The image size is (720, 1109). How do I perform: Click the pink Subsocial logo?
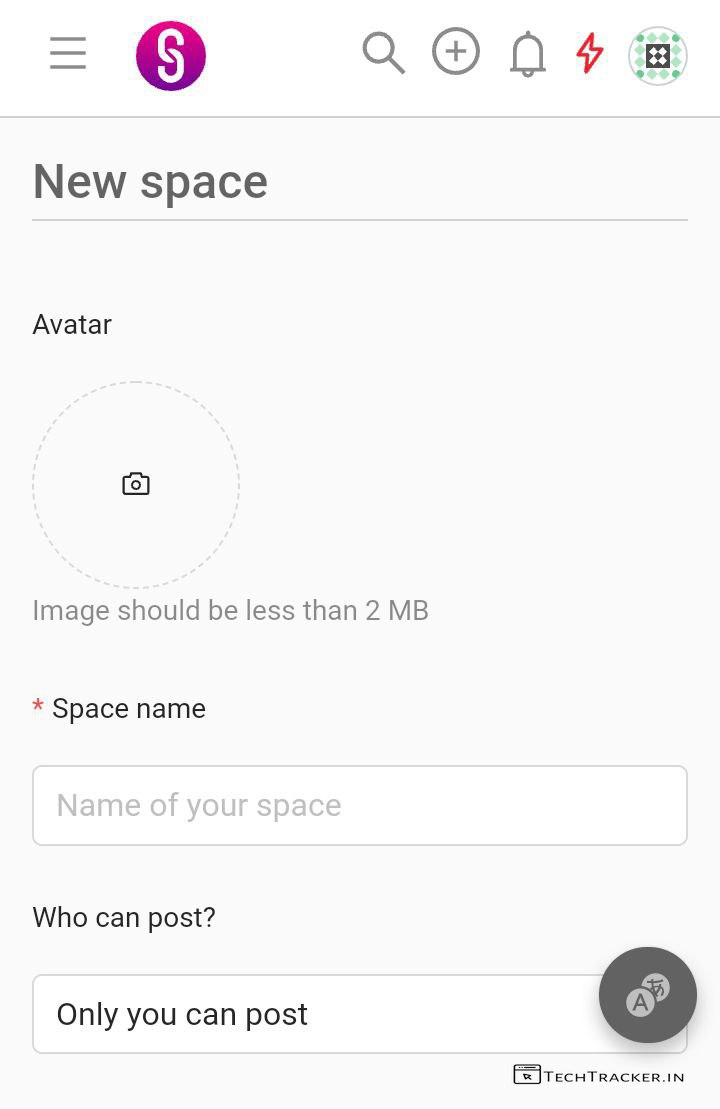pyautogui.click(x=171, y=56)
